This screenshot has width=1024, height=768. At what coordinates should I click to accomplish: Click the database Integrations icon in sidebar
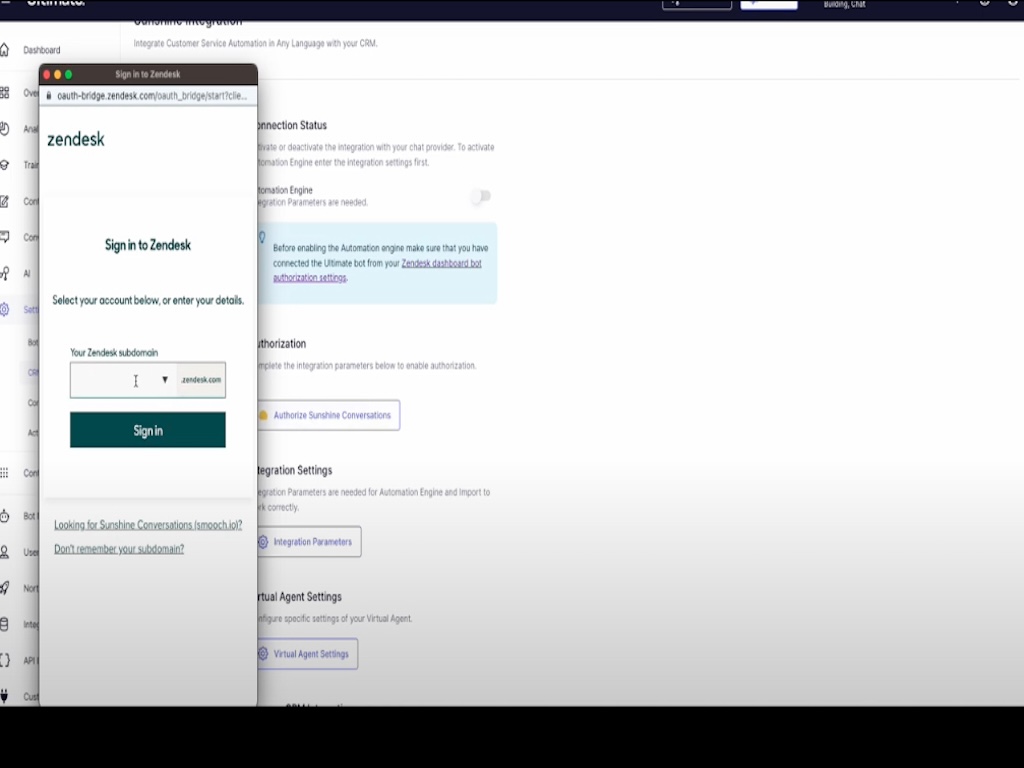[5, 624]
